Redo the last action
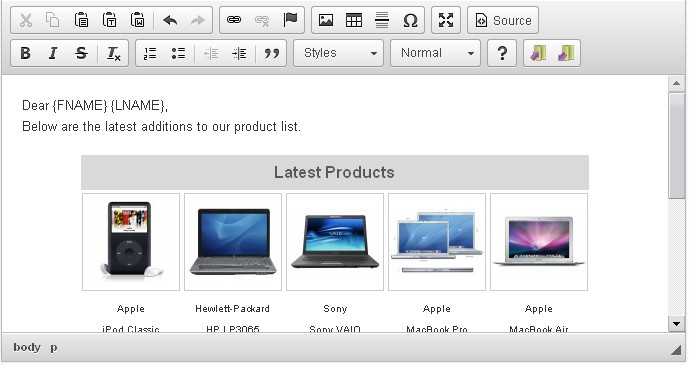This screenshot has width=690, height=366. [198, 20]
